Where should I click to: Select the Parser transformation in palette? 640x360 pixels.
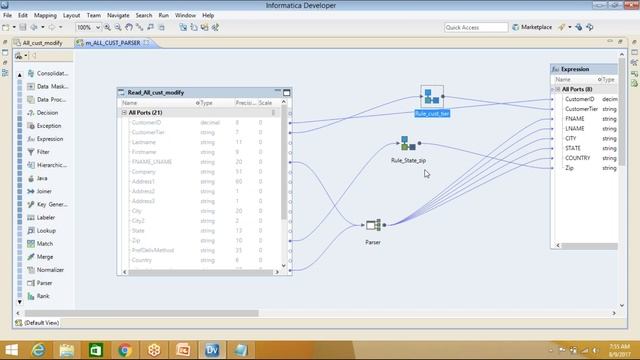[40, 283]
